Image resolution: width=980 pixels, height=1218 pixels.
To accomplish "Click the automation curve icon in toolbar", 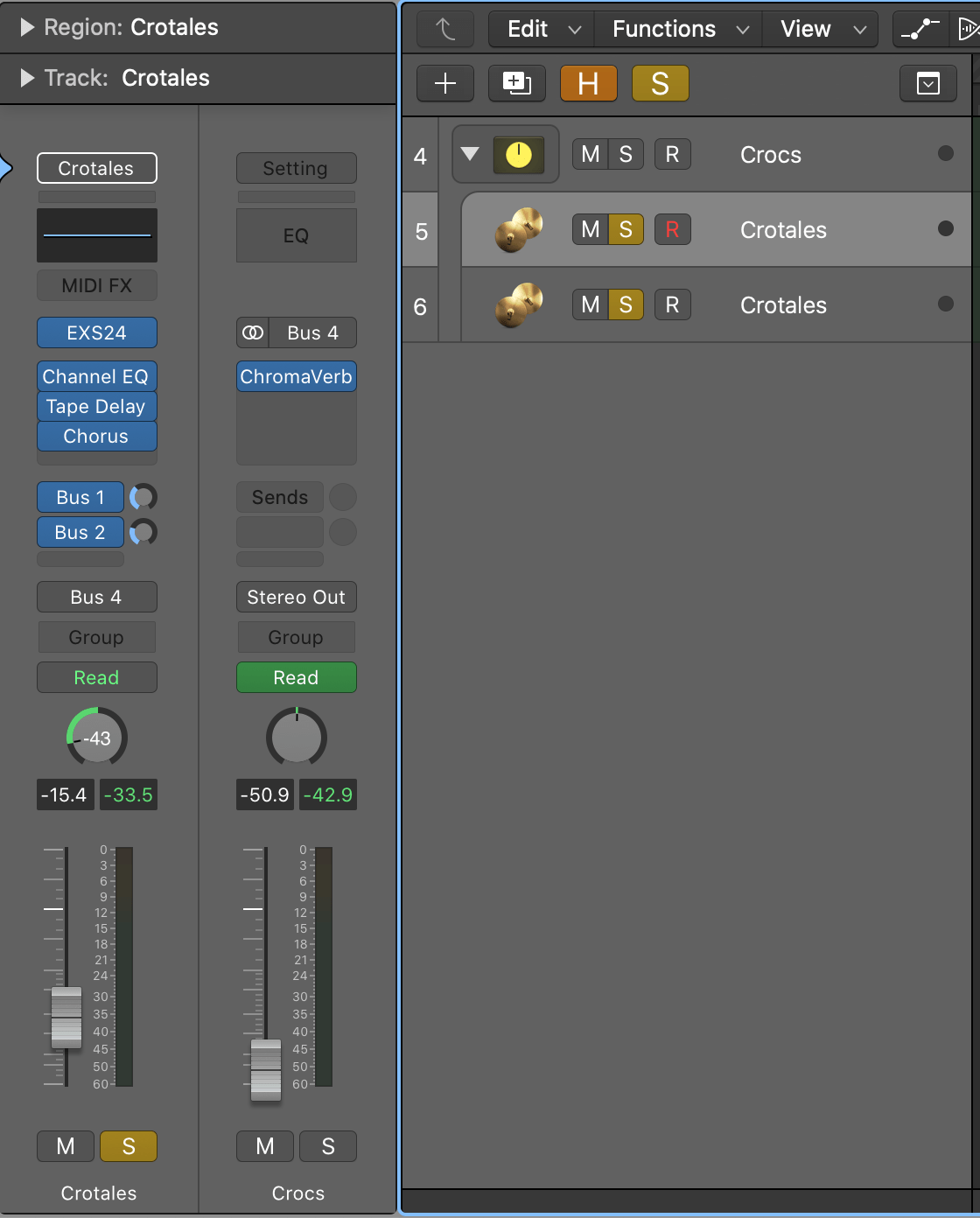I will [920, 30].
